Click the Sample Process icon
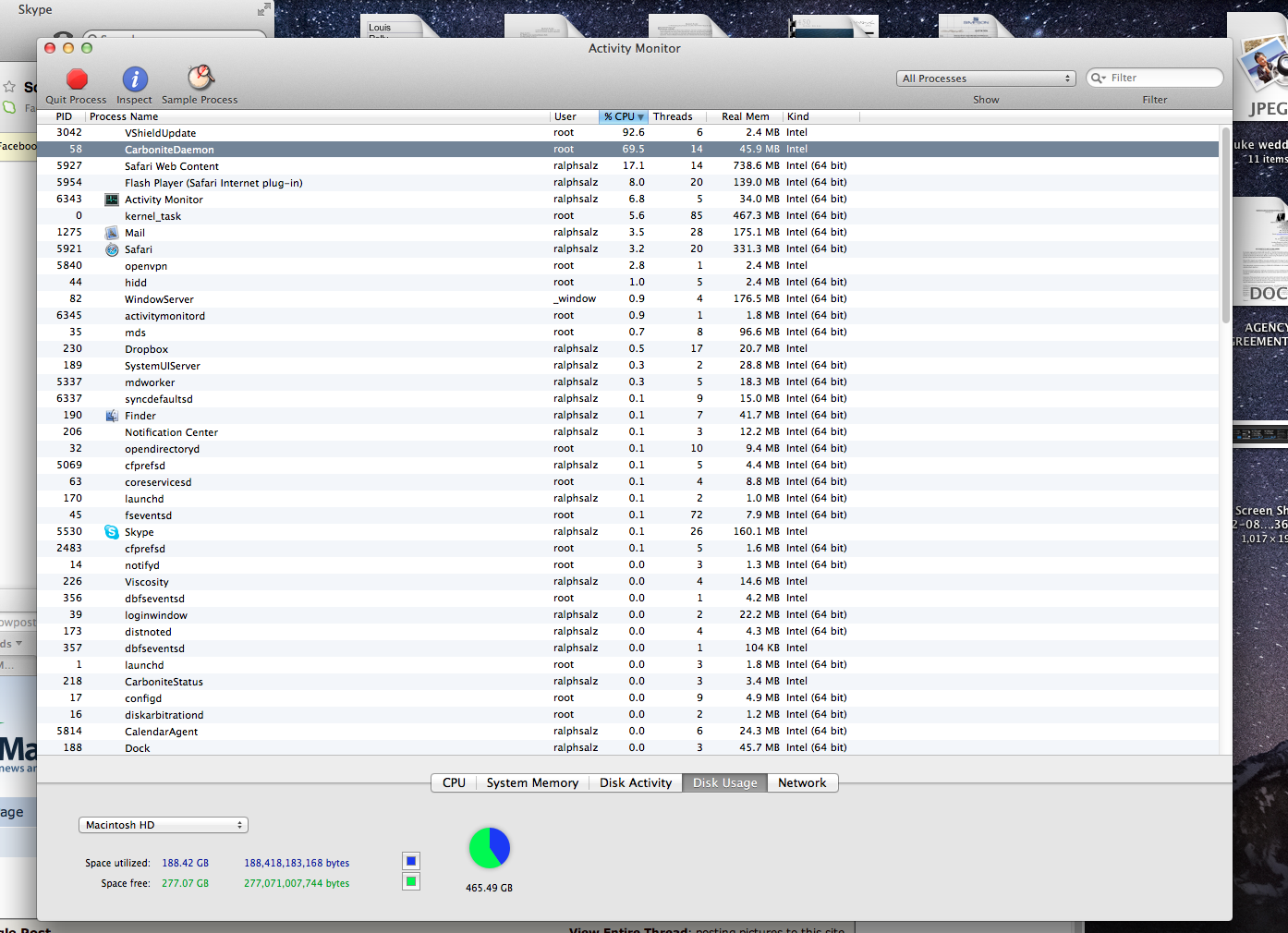 (200, 79)
